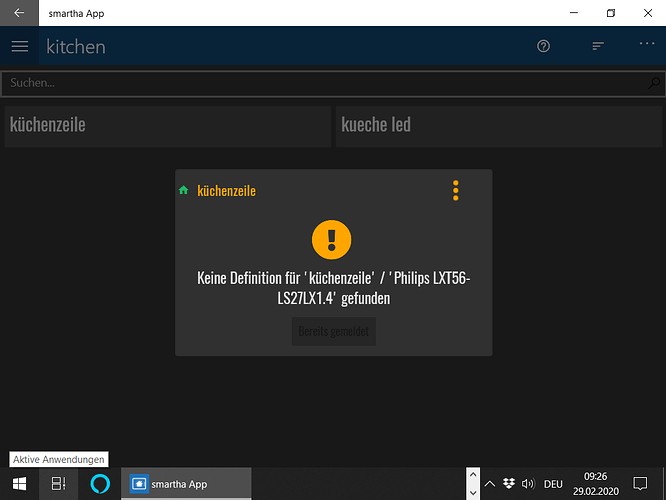Open the clock showing 09:26

[595, 483]
